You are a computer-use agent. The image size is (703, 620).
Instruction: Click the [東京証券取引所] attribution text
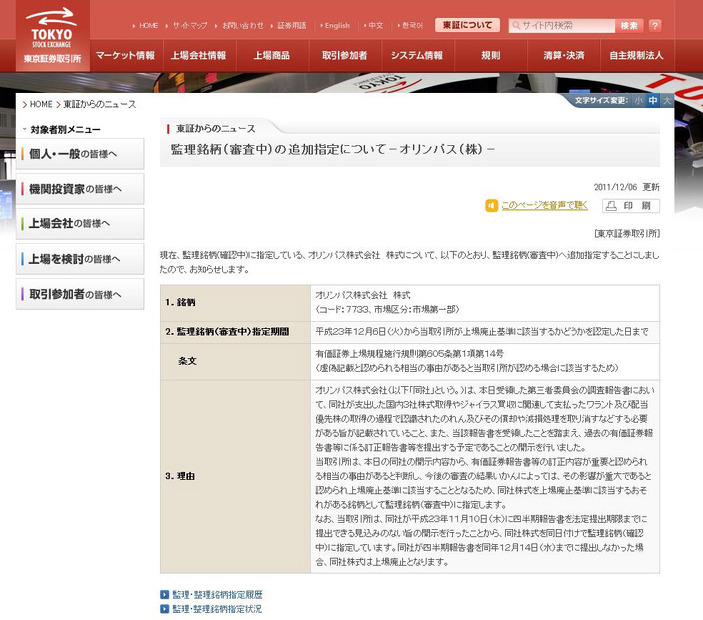[627, 234]
